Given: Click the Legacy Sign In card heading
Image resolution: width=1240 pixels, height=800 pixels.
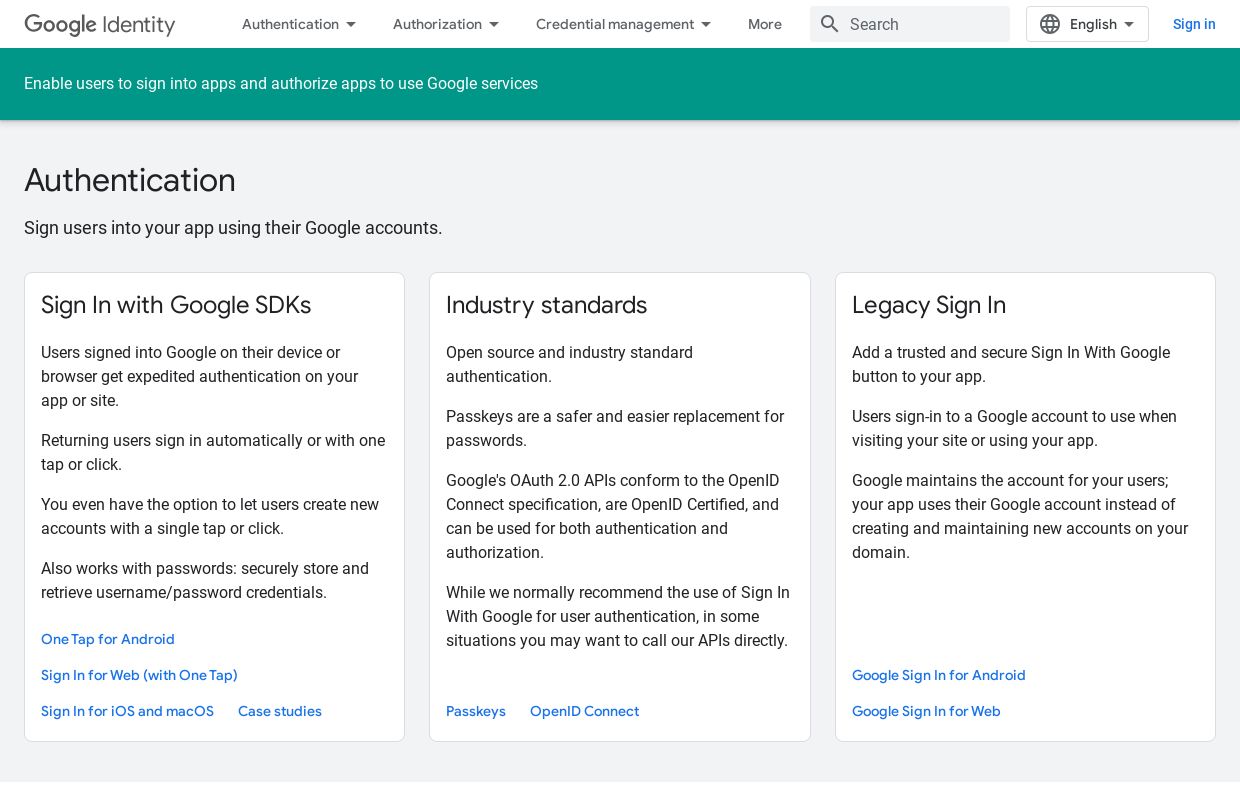Looking at the screenshot, I should point(929,305).
